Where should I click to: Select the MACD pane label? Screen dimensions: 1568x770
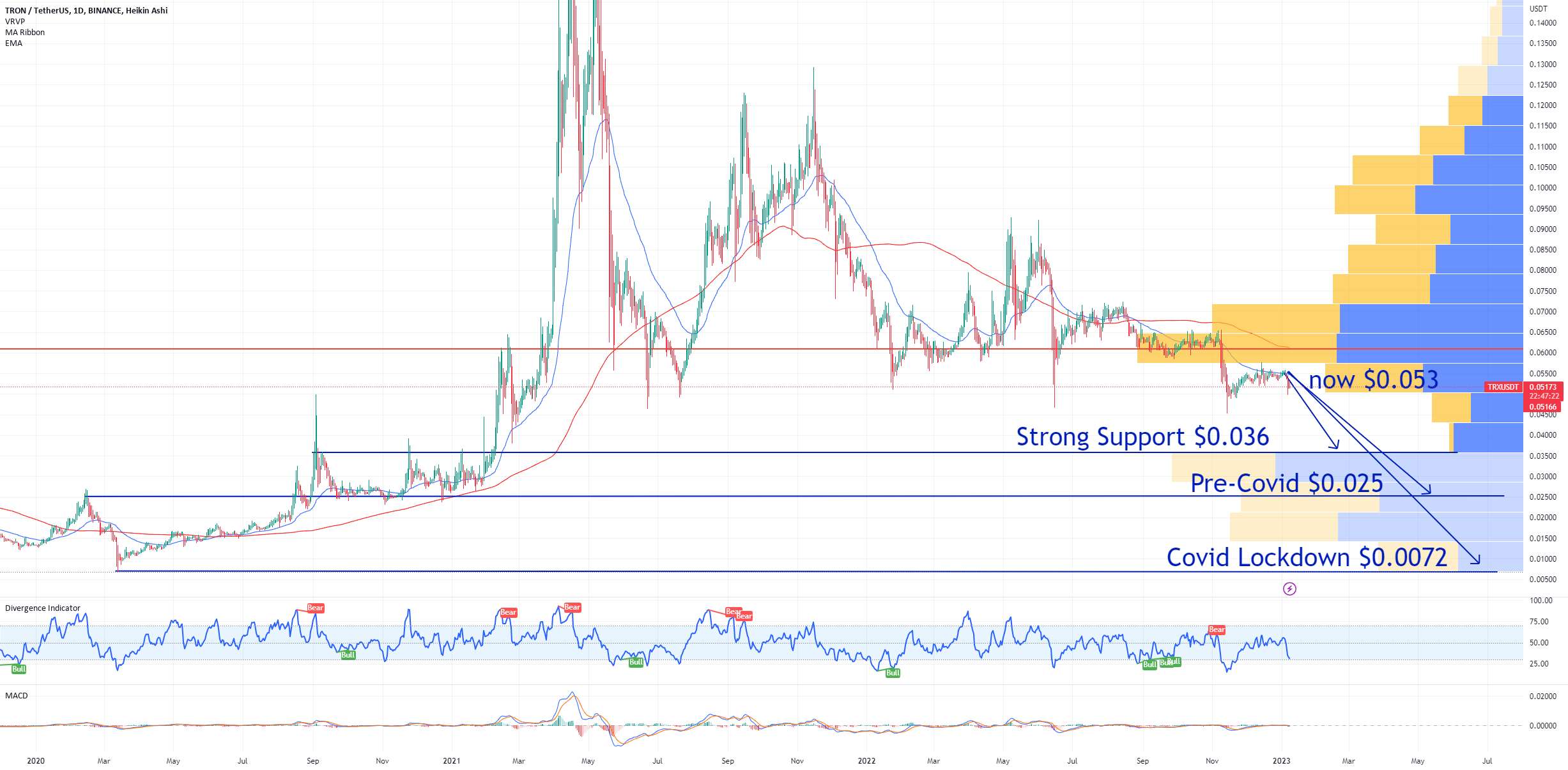17,696
